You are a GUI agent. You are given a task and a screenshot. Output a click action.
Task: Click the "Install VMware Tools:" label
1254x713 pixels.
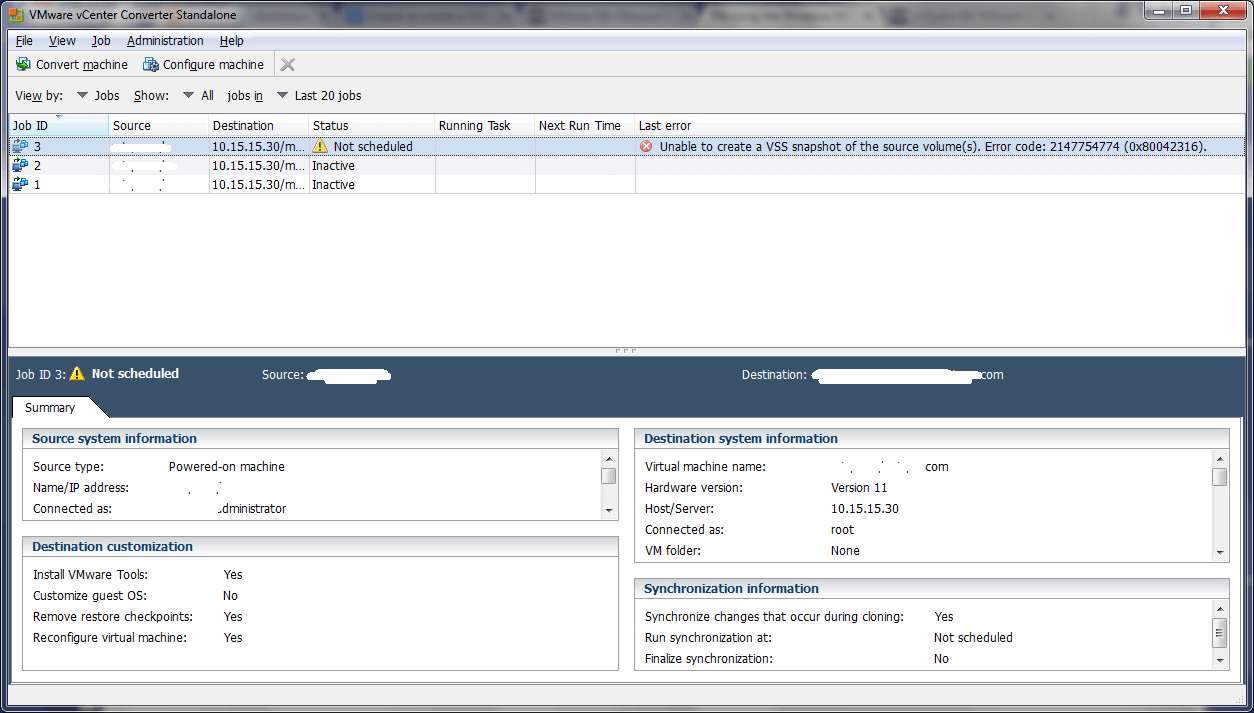click(88, 575)
